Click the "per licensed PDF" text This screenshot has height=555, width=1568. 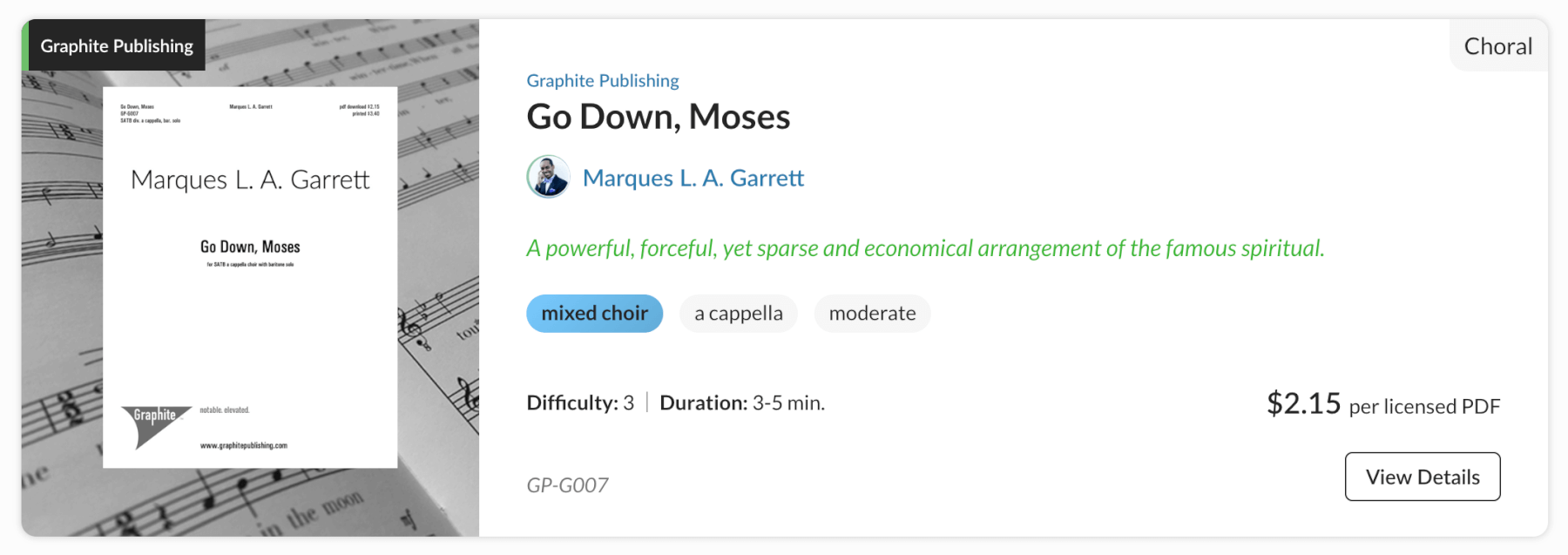coord(1424,407)
